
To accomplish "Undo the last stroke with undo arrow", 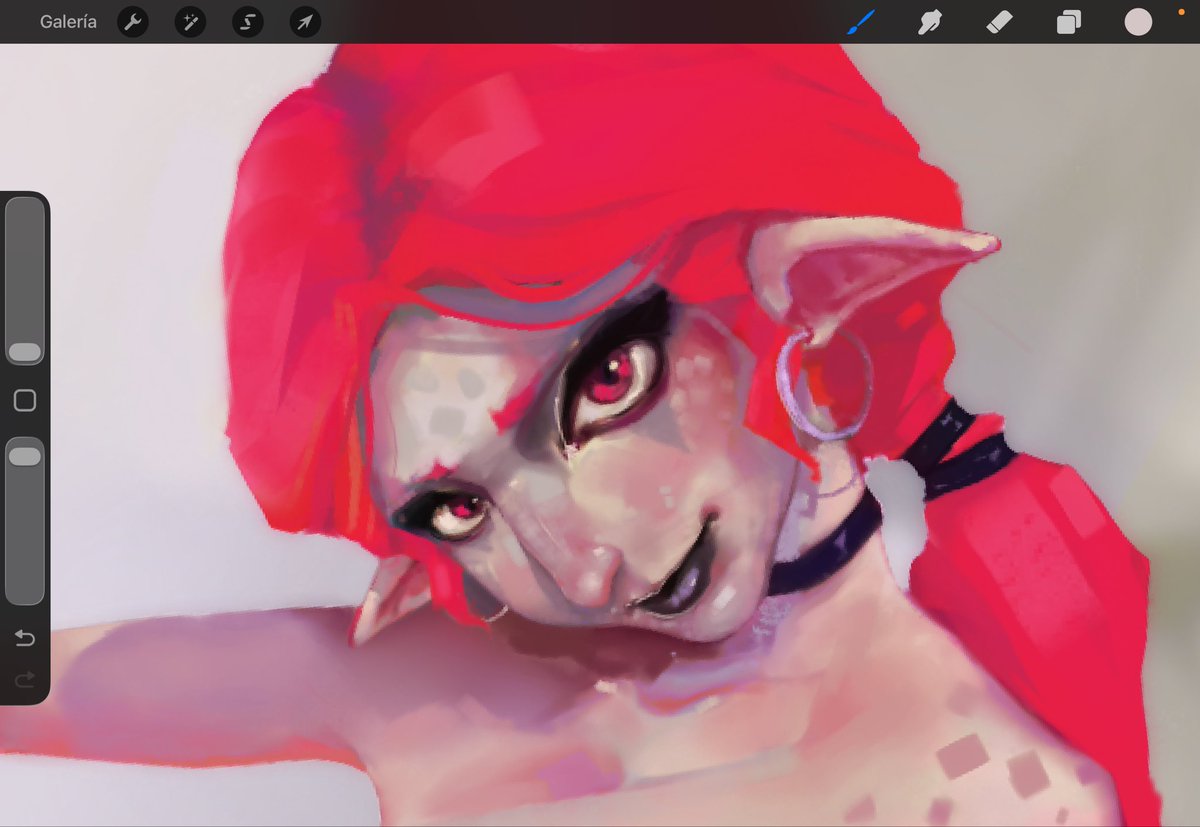I will point(25,638).
